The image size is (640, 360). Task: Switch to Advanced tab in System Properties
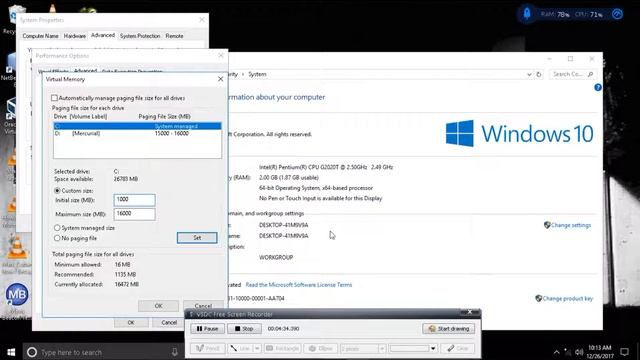103,36
